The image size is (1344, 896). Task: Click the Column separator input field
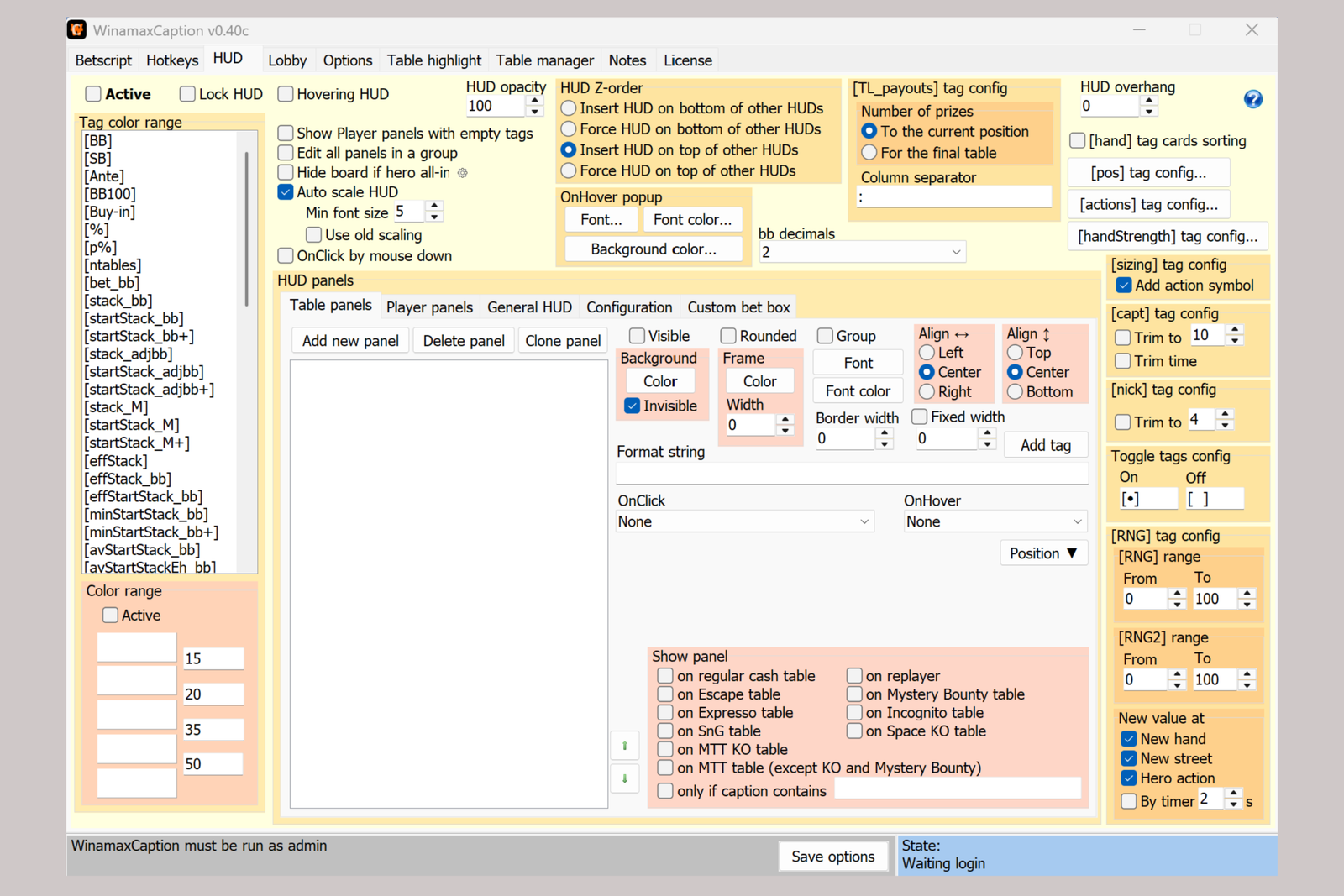click(954, 196)
